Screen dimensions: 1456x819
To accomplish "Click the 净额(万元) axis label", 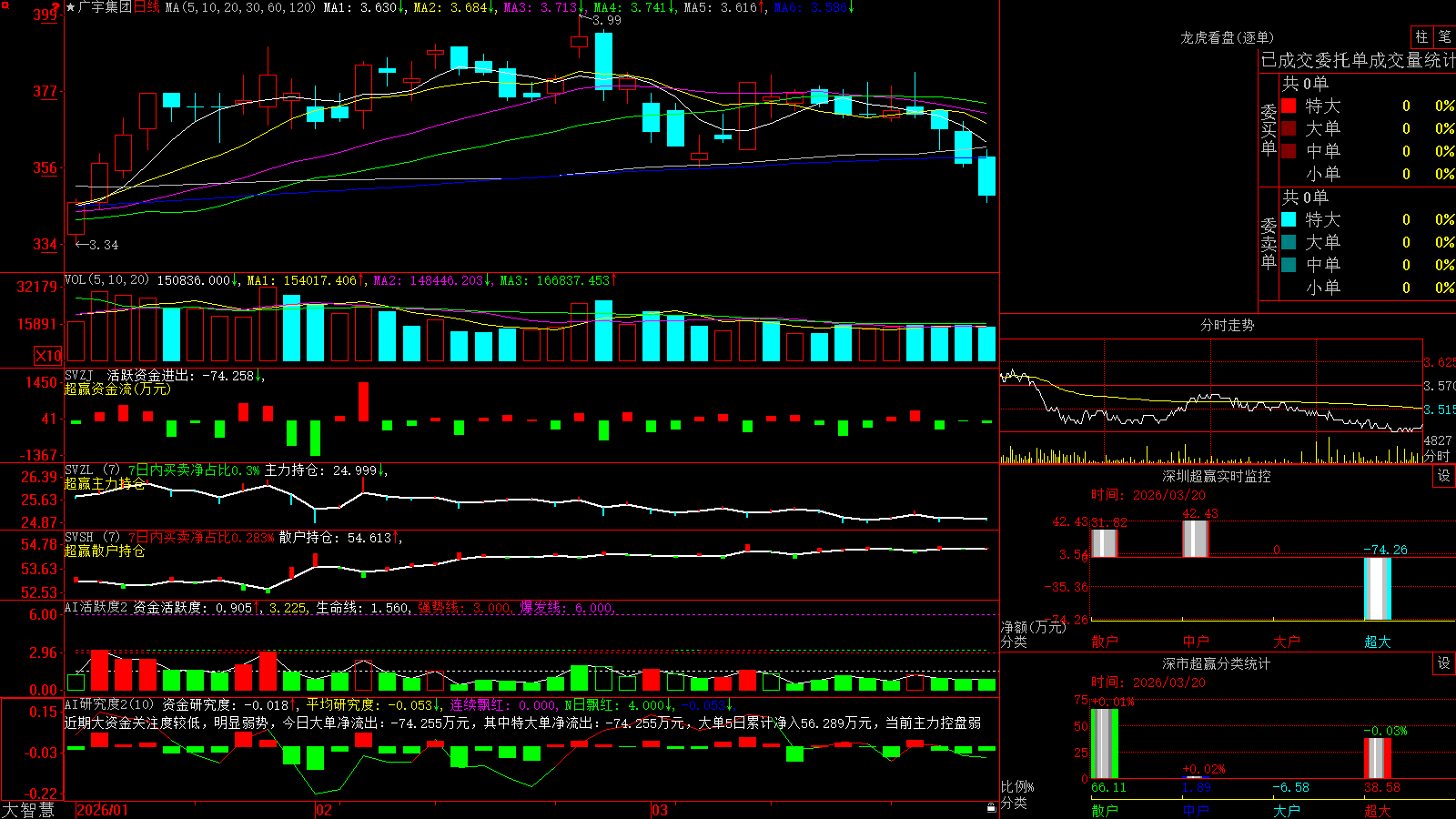I will click(1033, 627).
